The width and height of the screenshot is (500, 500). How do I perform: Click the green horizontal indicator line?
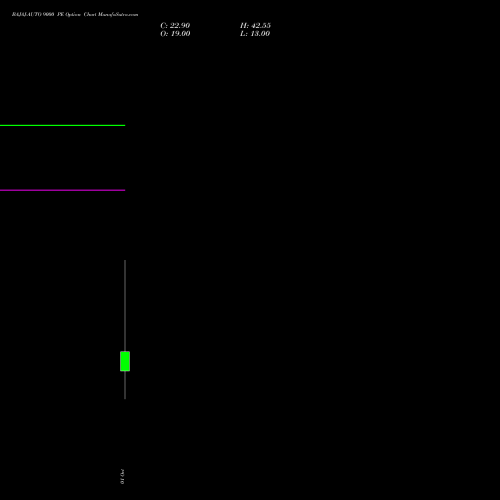pos(63,125)
